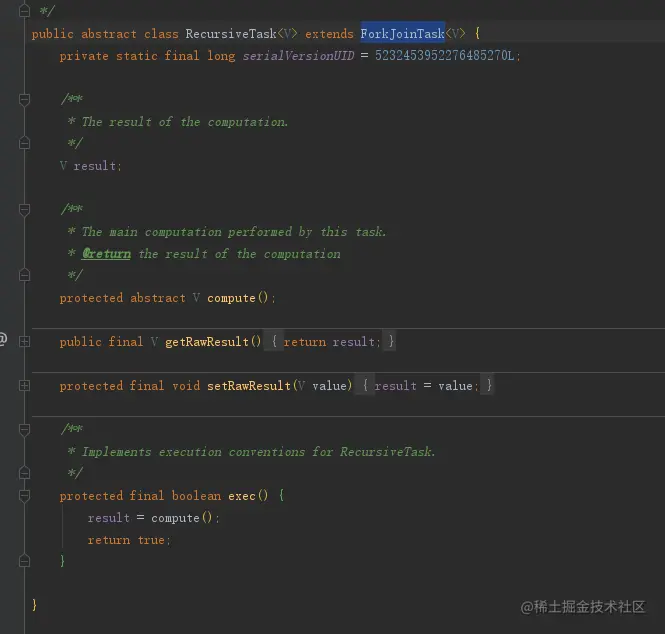Click the closing fold marker of exec()
The image size is (665, 634).
coord(25,561)
